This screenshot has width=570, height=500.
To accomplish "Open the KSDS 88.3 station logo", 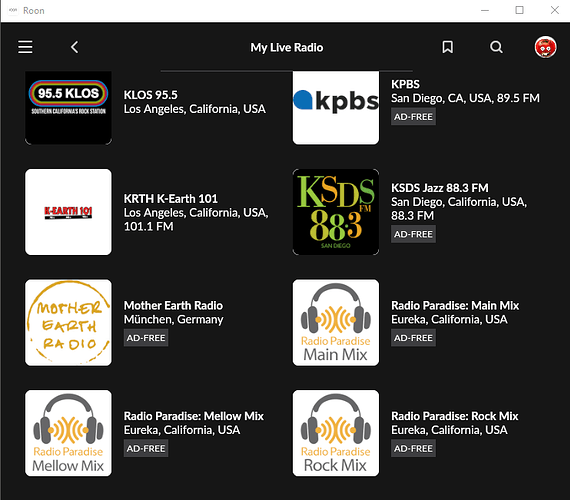I will point(336,212).
